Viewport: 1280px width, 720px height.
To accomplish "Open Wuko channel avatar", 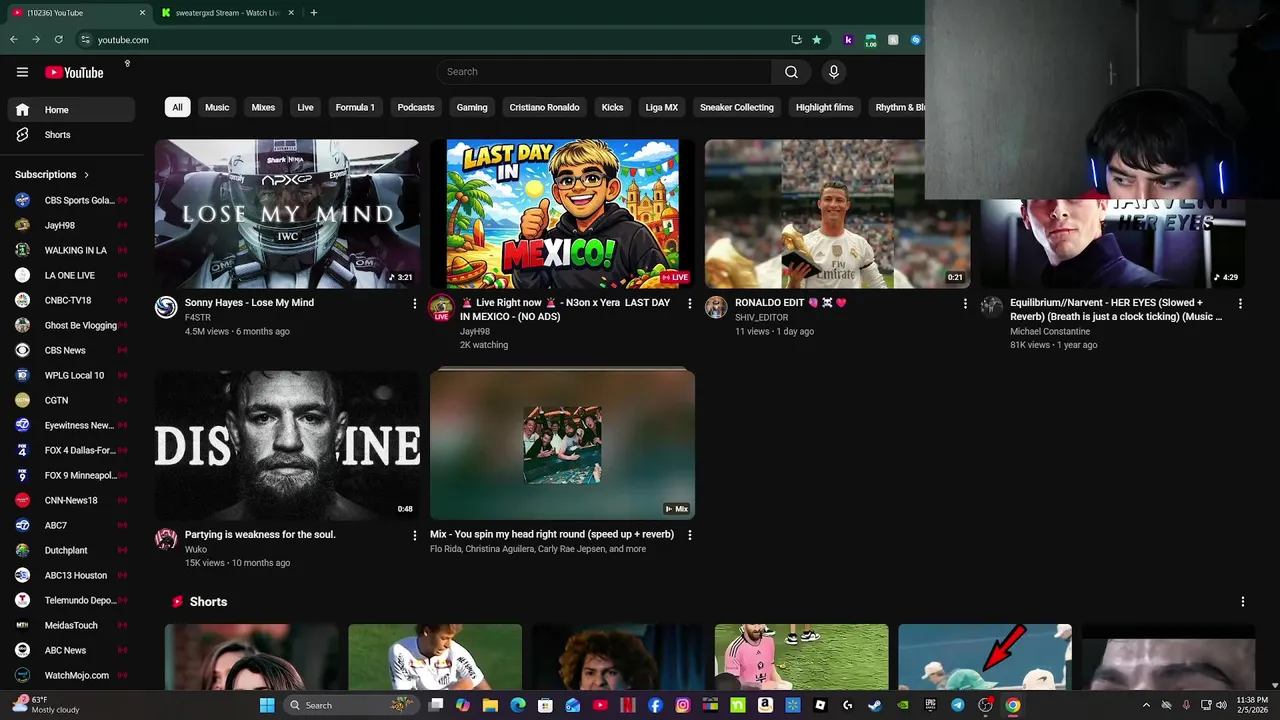I will [166, 539].
